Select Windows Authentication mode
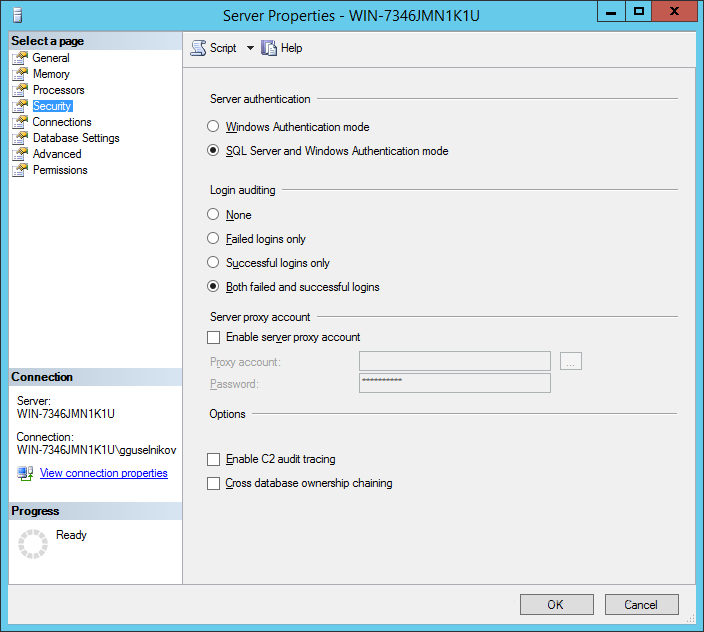The width and height of the screenshot is (704, 632). [x=213, y=127]
